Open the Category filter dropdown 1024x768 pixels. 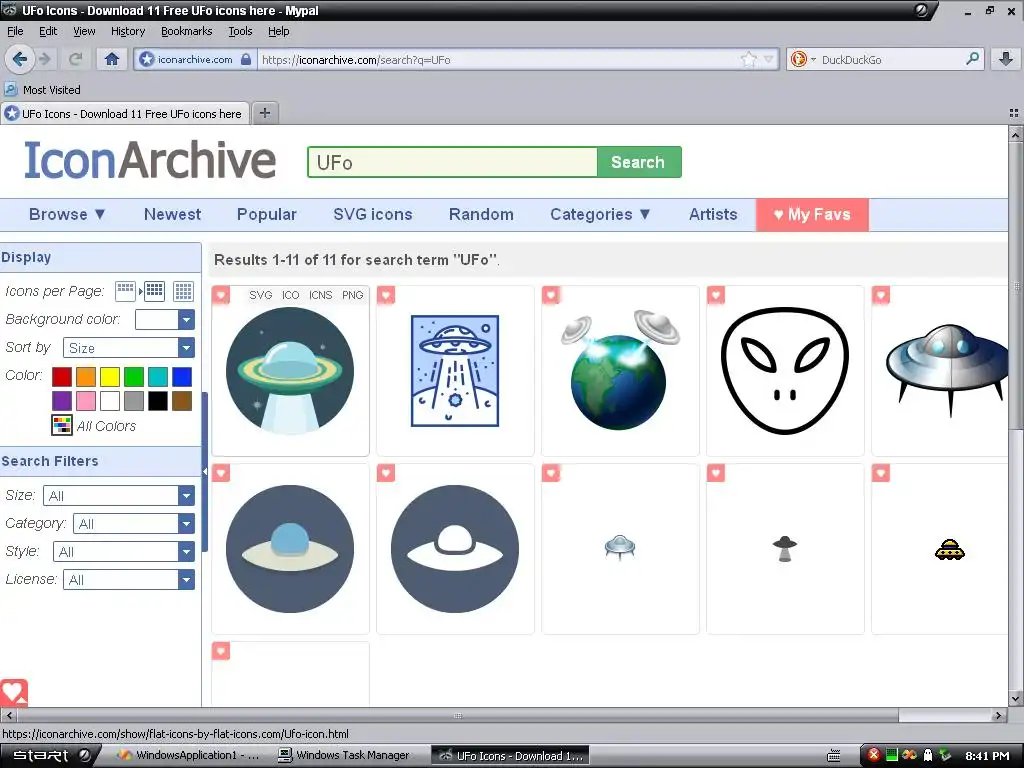(134, 524)
